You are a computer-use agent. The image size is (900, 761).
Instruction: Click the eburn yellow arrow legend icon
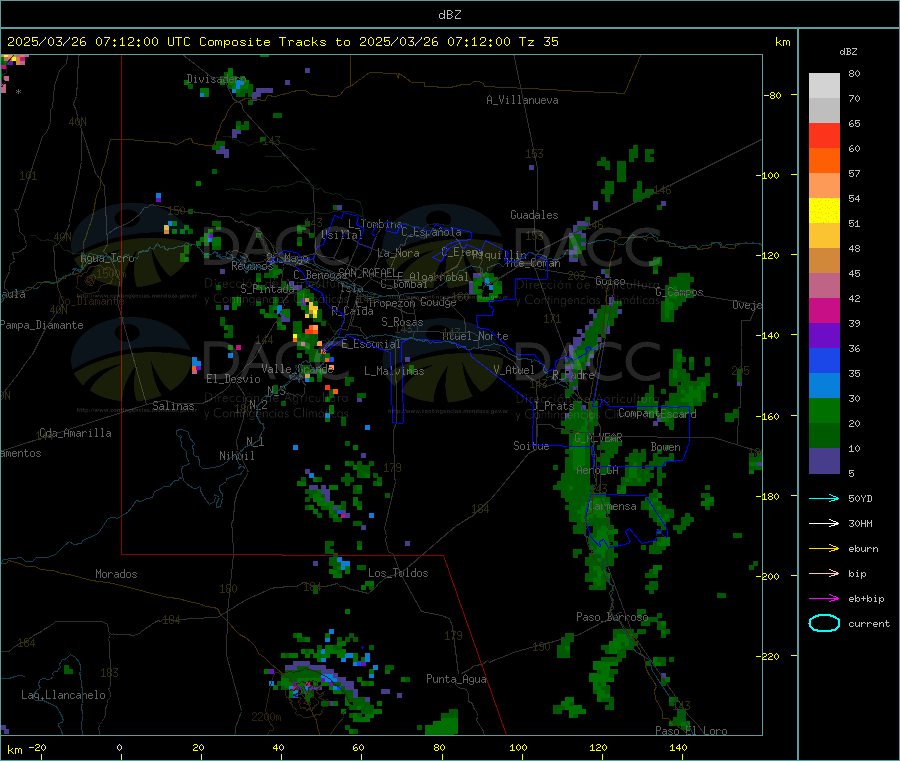pyautogui.click(x=824, y=549)
